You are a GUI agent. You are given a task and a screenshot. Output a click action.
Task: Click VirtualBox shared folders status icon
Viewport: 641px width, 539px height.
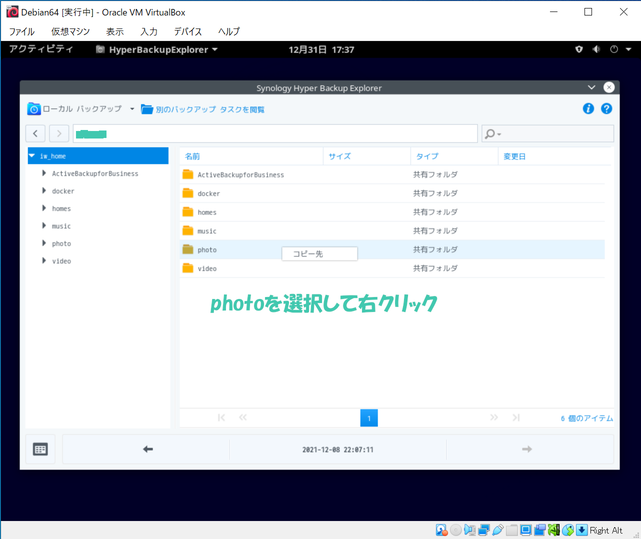[x=512, y=530]
